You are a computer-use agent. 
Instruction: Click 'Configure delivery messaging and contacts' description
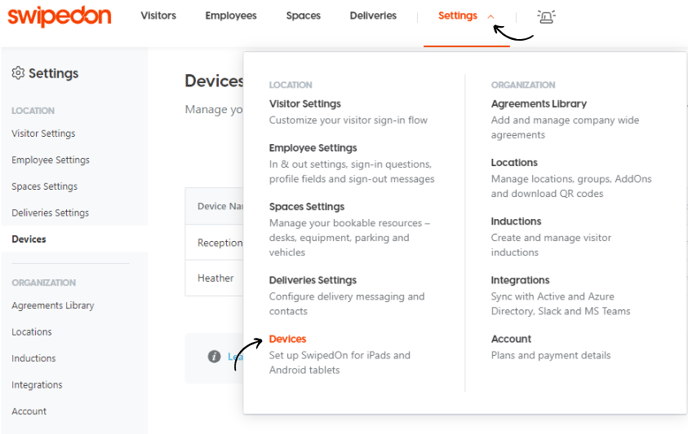pos(347,304)
